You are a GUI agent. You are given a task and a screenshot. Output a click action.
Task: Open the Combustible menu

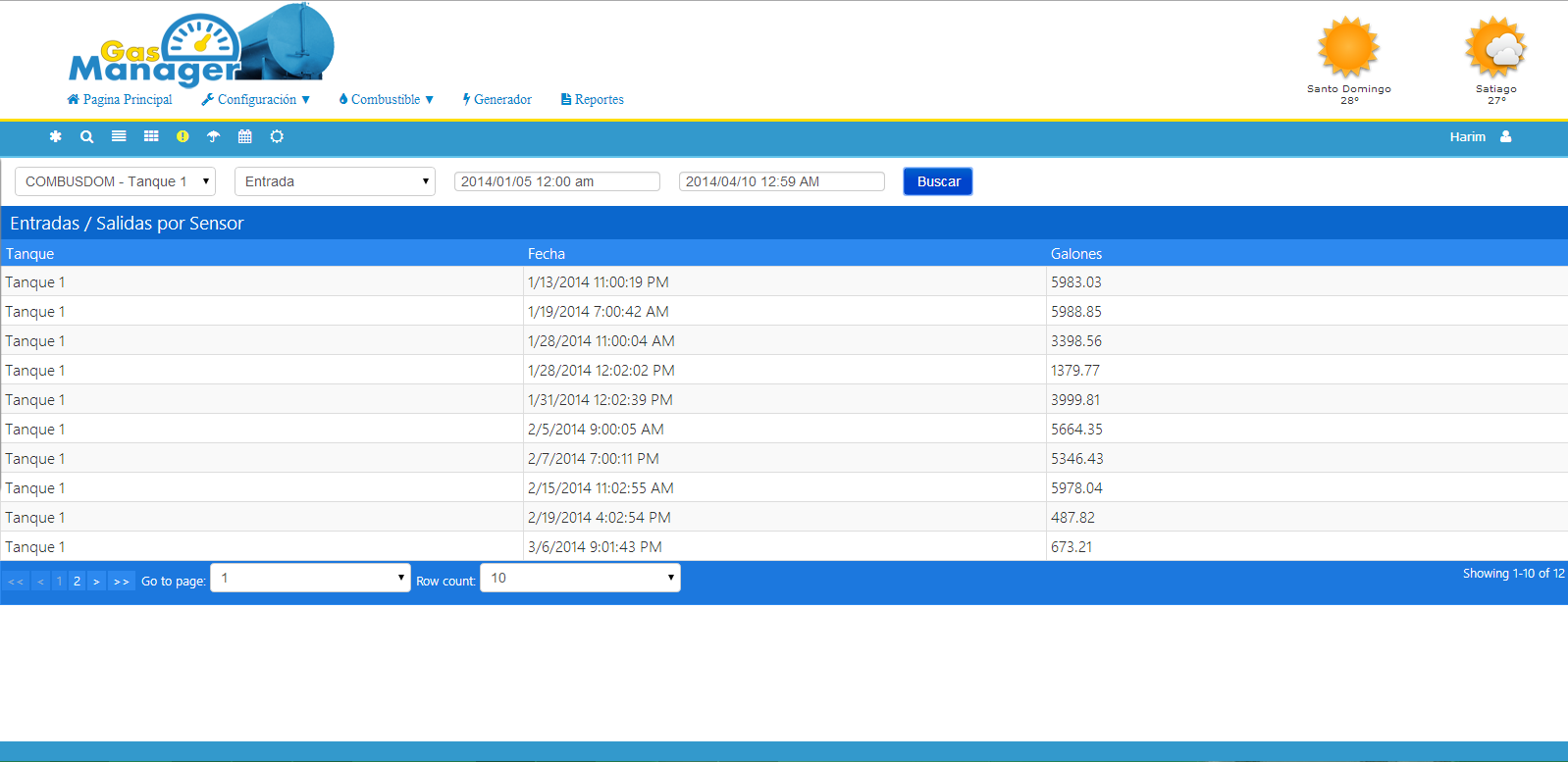(387, 99)
